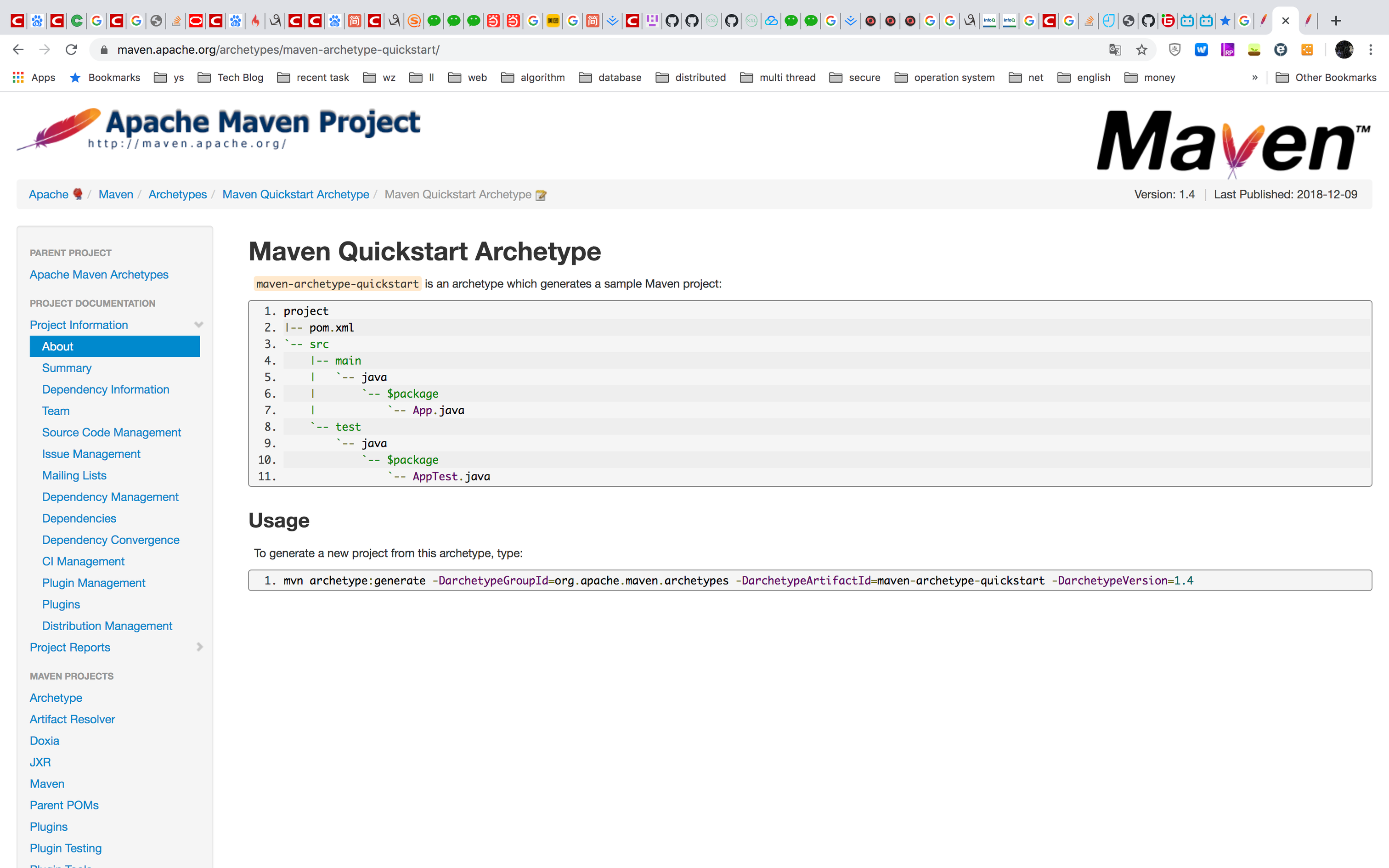Image resolution: width=1389 pixels, height=868 pixels.
Task: Click the user profile avatar
Action: click(x=1344, y=50)
